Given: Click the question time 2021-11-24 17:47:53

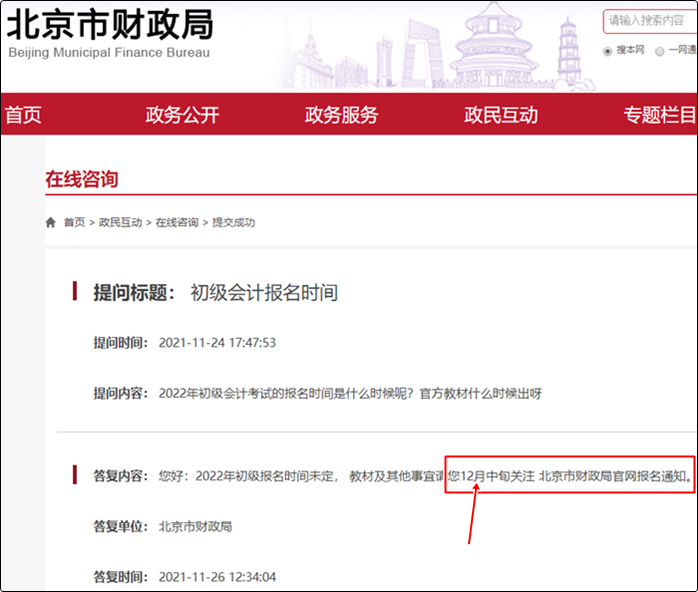Looking at the screenshot, I should [x=217, y=343].
